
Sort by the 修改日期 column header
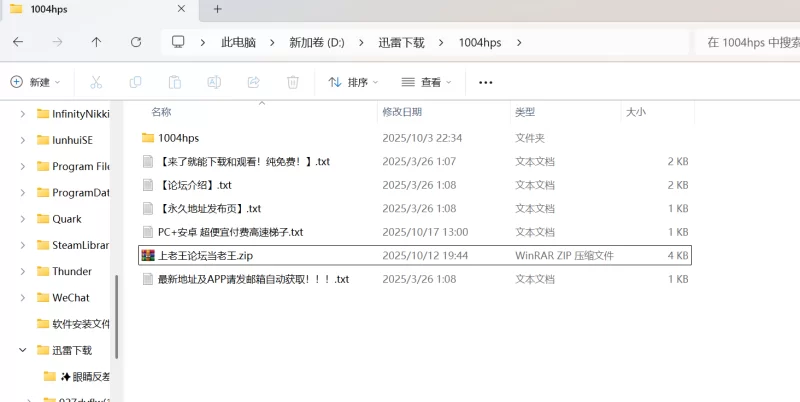[x=402, y=112]
